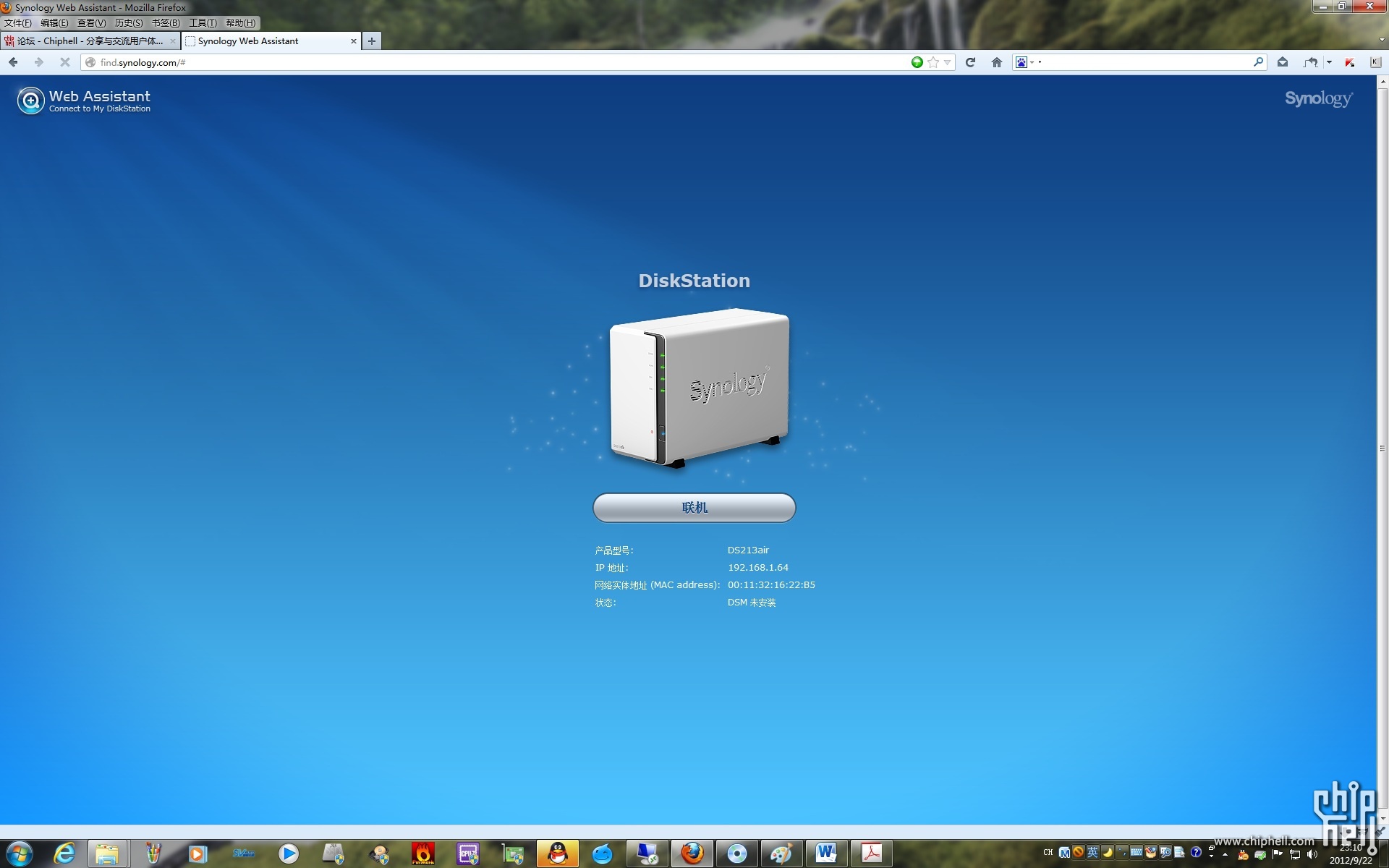Screen dimensions: 1389x868
Task: Reload the page with the refresh icon
Action: click(x=971, y=62)
